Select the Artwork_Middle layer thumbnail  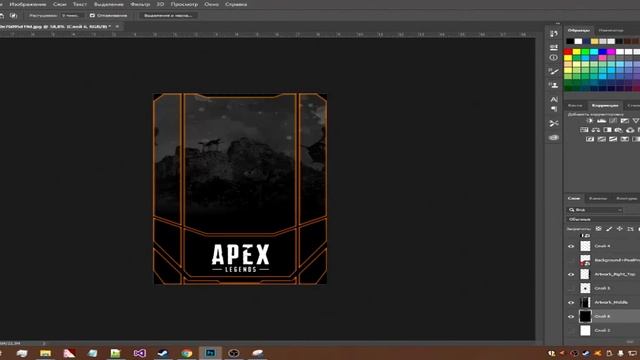585,302
